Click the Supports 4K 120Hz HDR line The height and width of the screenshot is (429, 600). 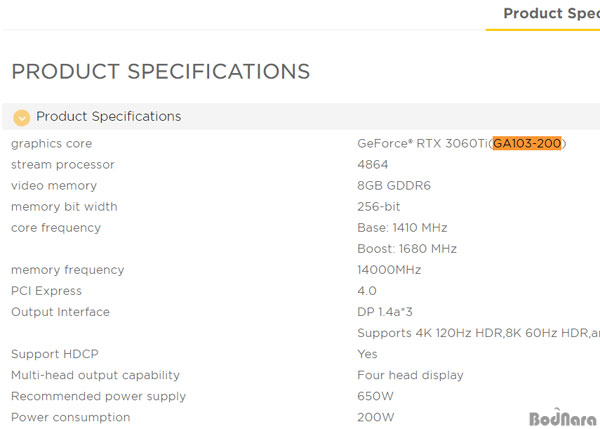point(479,333)
